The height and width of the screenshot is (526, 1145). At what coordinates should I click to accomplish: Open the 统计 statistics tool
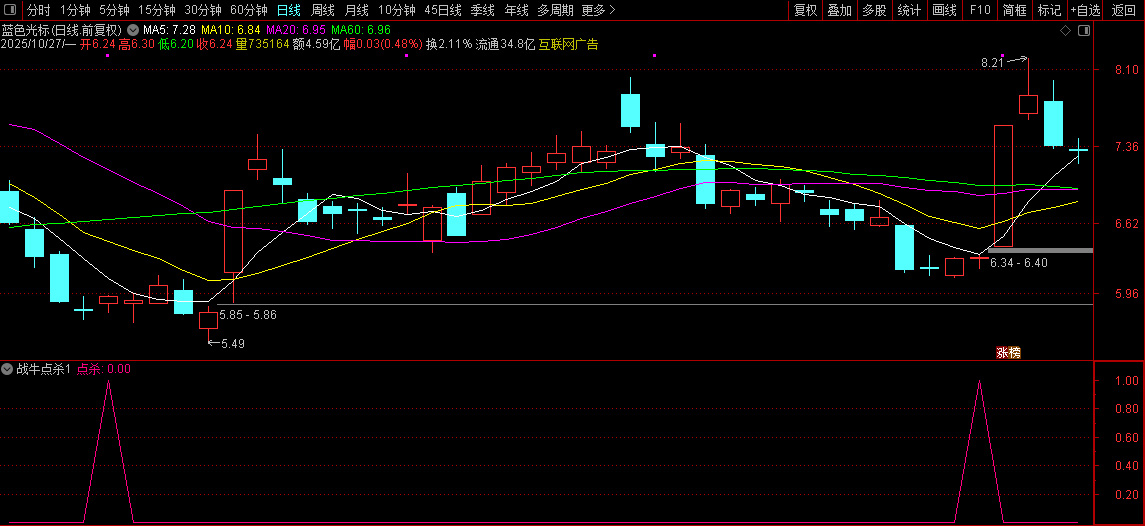click(x=908, y=10)
